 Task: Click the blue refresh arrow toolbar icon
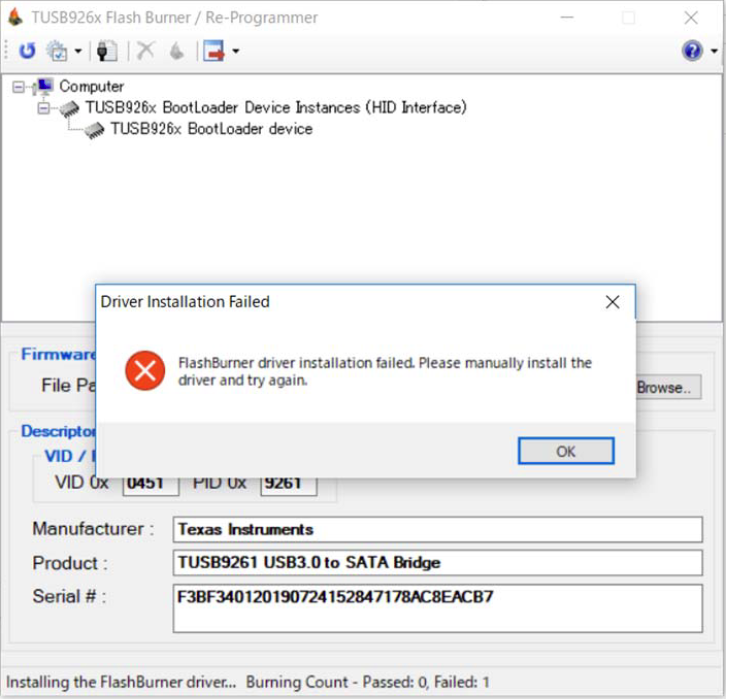pos(27,50)
